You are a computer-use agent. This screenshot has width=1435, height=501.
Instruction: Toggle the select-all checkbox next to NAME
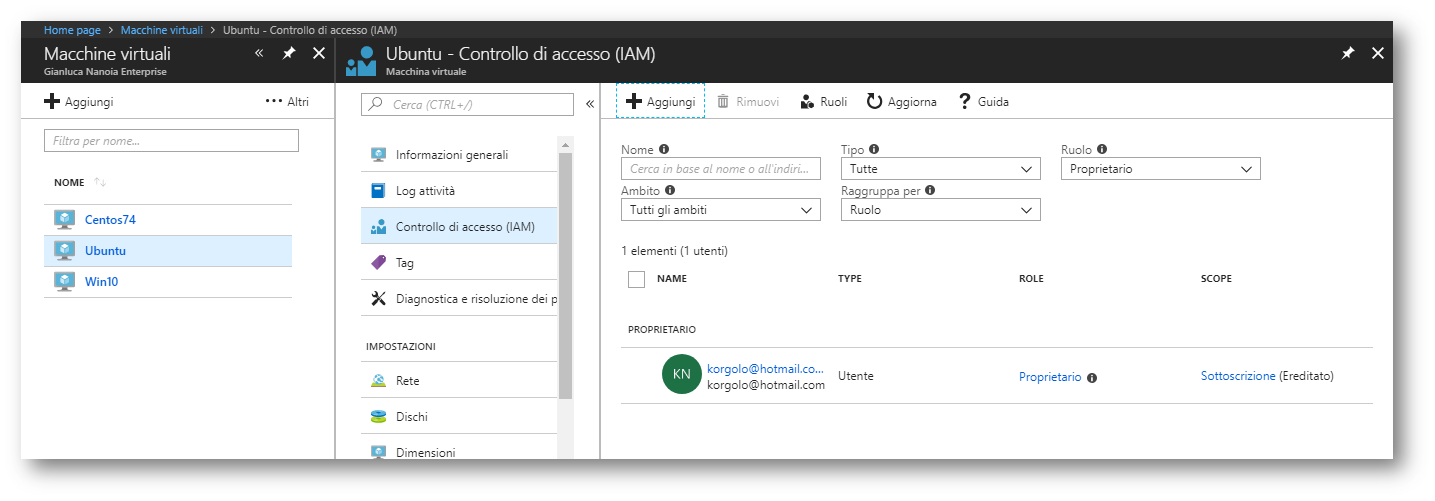[636, 279]
